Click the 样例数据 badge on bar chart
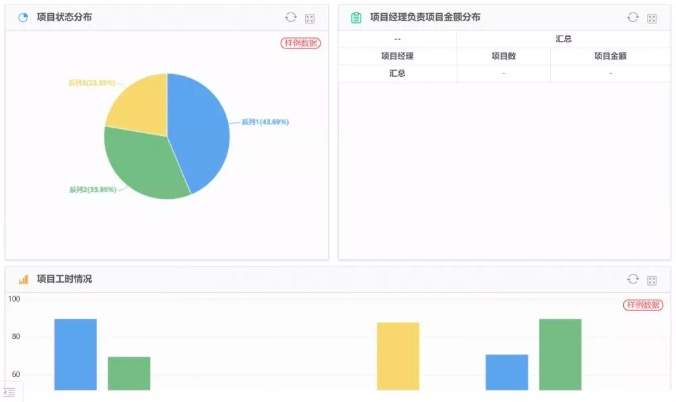Screen dimensions: 676x402 click(x=643, y=305)
